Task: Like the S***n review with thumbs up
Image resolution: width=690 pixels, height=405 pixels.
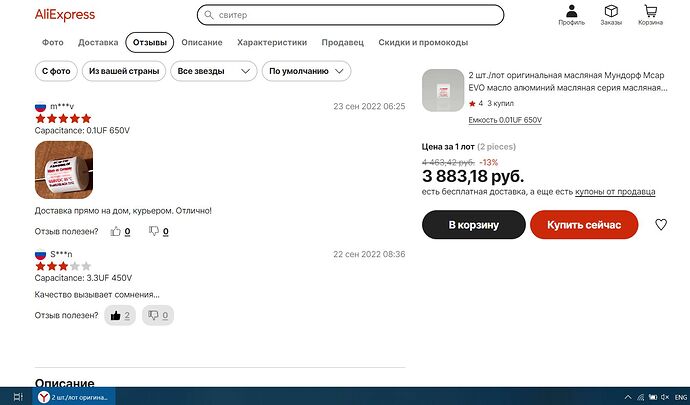Action: click(x=120, y=315)
